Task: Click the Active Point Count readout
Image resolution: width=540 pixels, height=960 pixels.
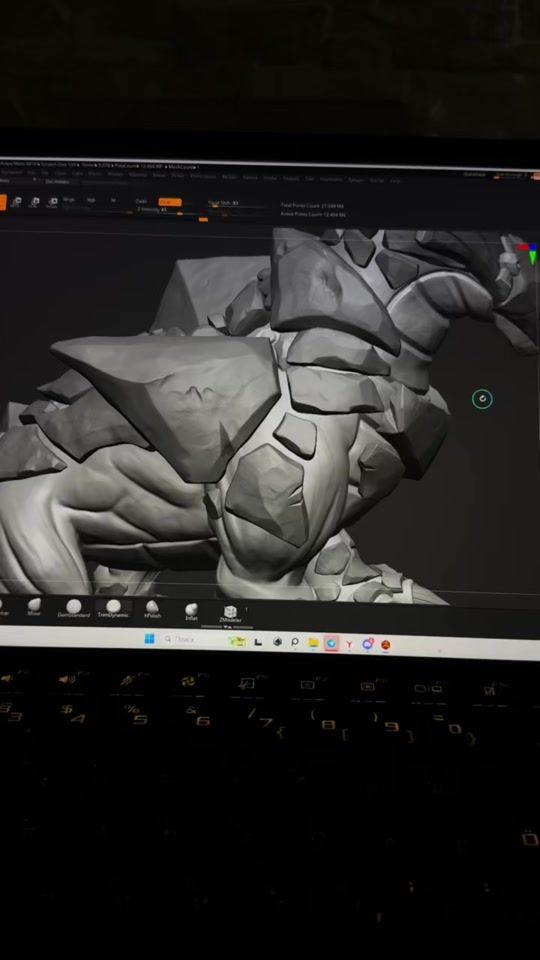Action: click(x=313, y=214)
